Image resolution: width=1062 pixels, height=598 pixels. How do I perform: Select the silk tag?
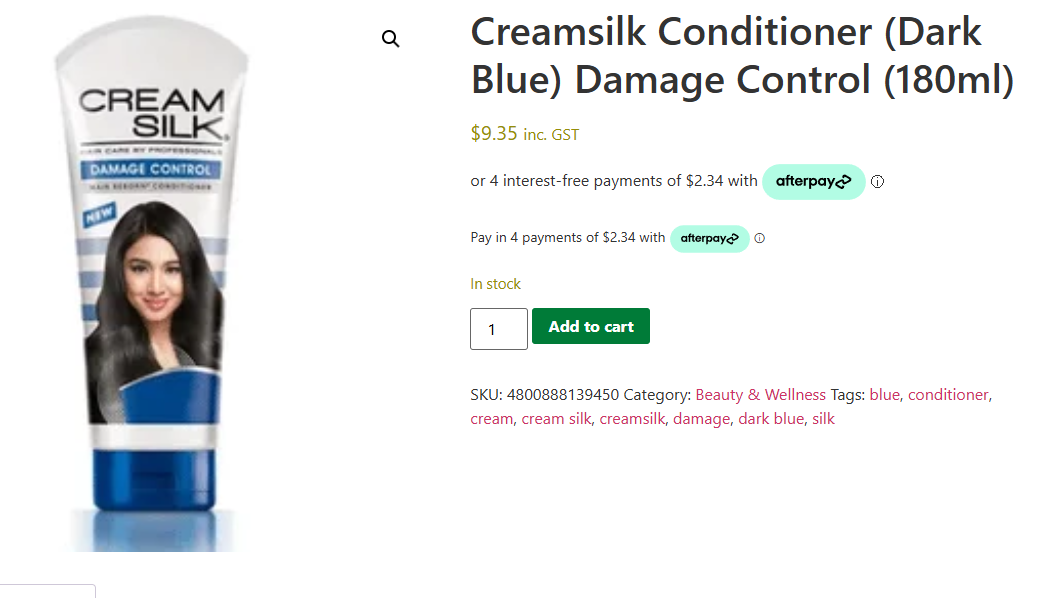point(823,418)
